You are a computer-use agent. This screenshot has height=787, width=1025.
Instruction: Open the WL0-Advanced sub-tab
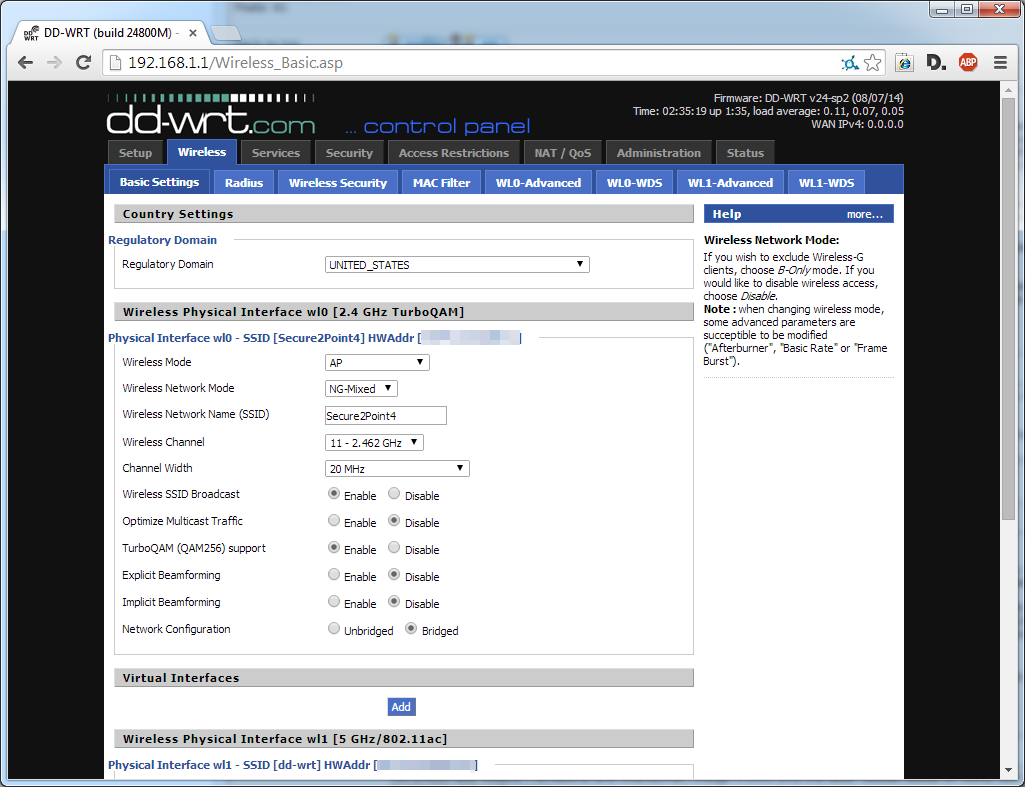[x=538, y=183]
